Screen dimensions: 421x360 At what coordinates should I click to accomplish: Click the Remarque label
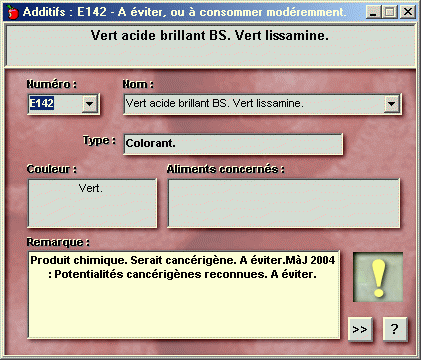tap(58, 242)
